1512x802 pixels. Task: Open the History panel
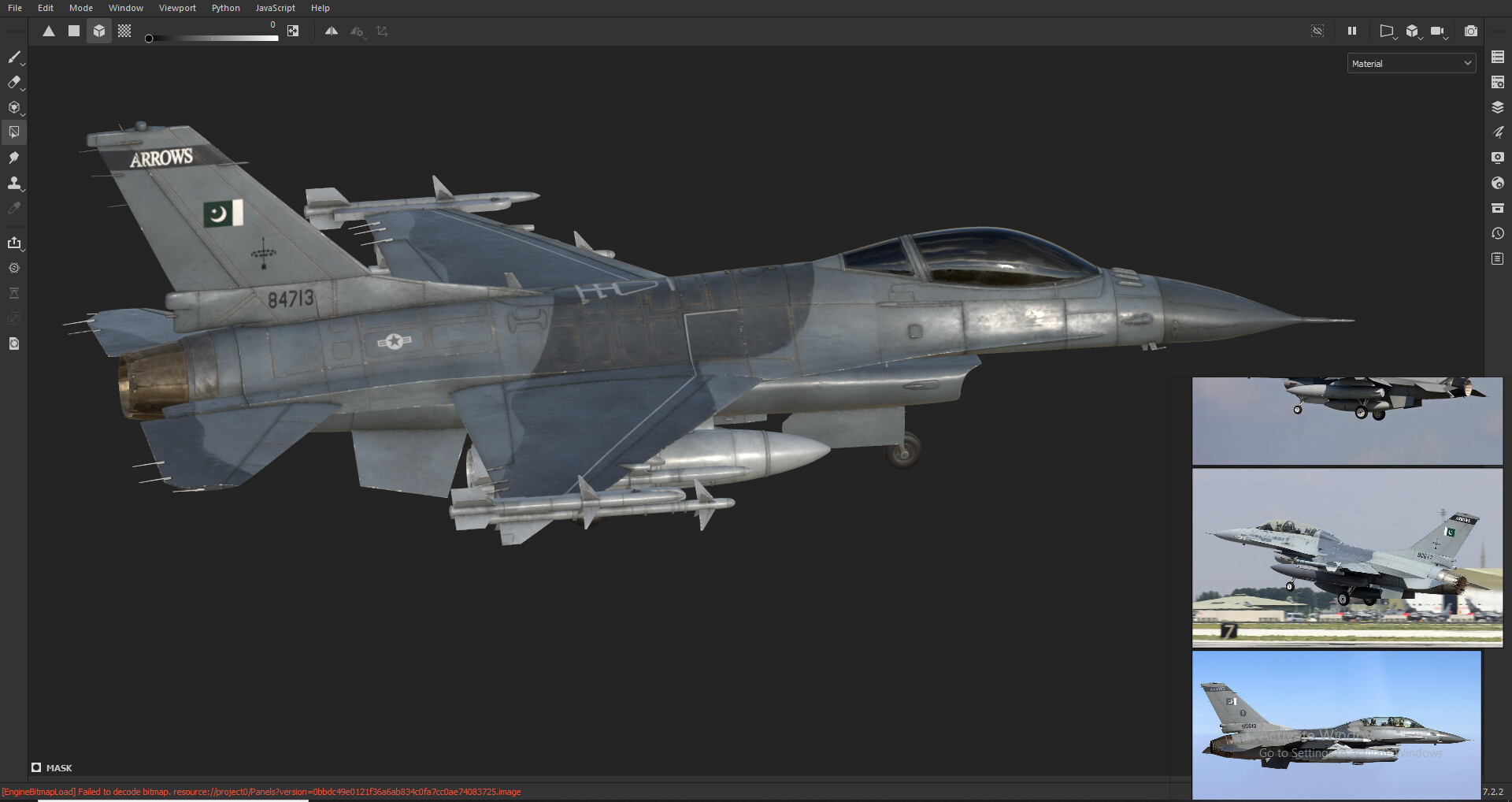point(1498,233)
